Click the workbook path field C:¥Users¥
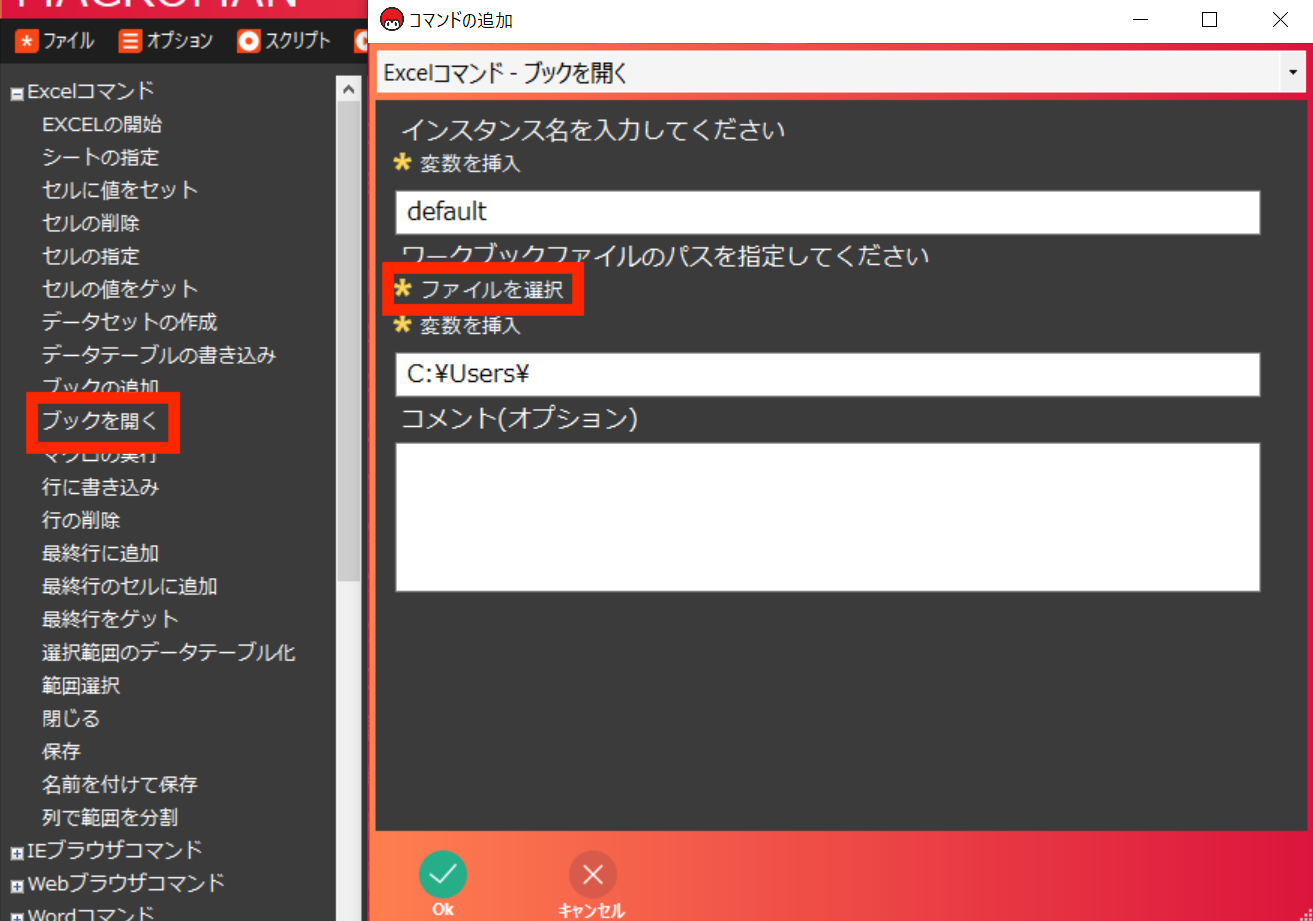Screen dimensions: 1313x921 tap(827, 374)
